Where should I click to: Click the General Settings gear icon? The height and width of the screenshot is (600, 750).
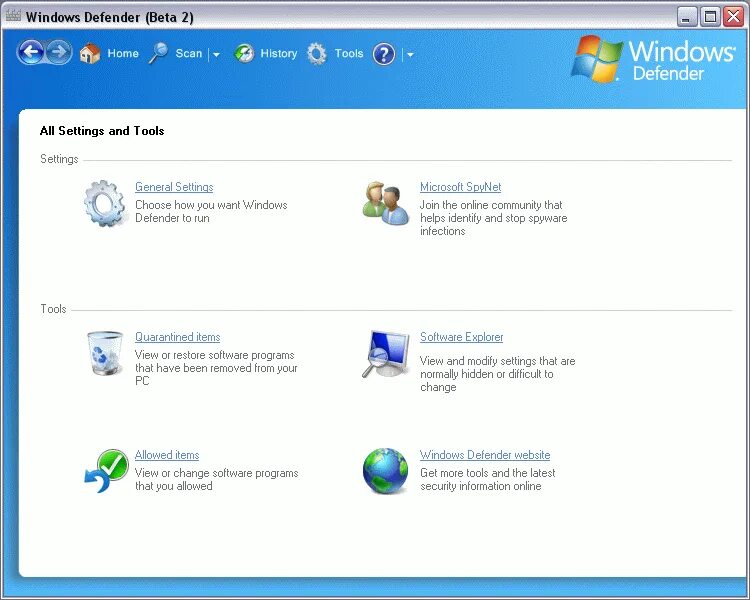point(105,204)
